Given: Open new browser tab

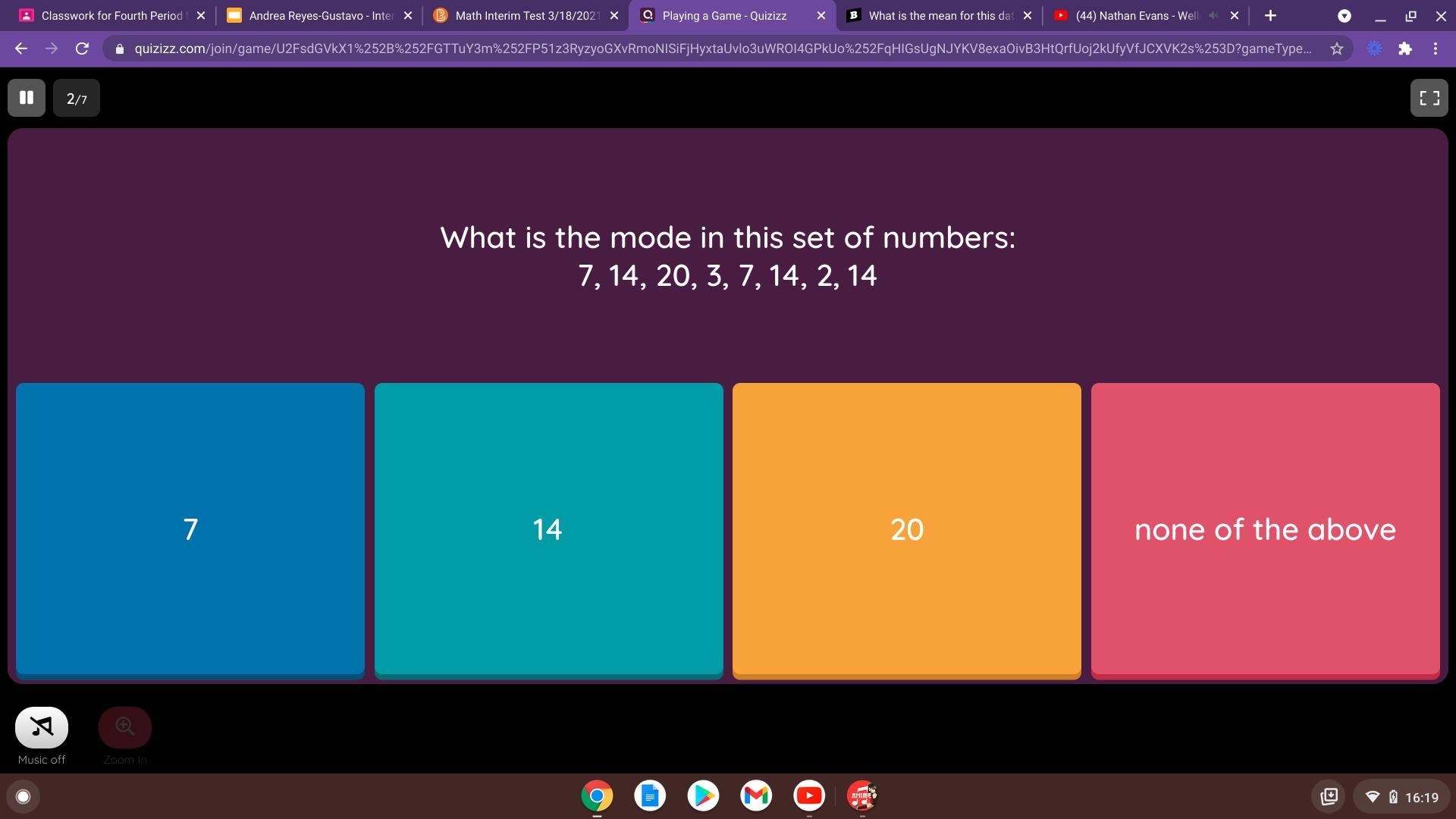Looking at the screenshot, I should click(1270, 15).
